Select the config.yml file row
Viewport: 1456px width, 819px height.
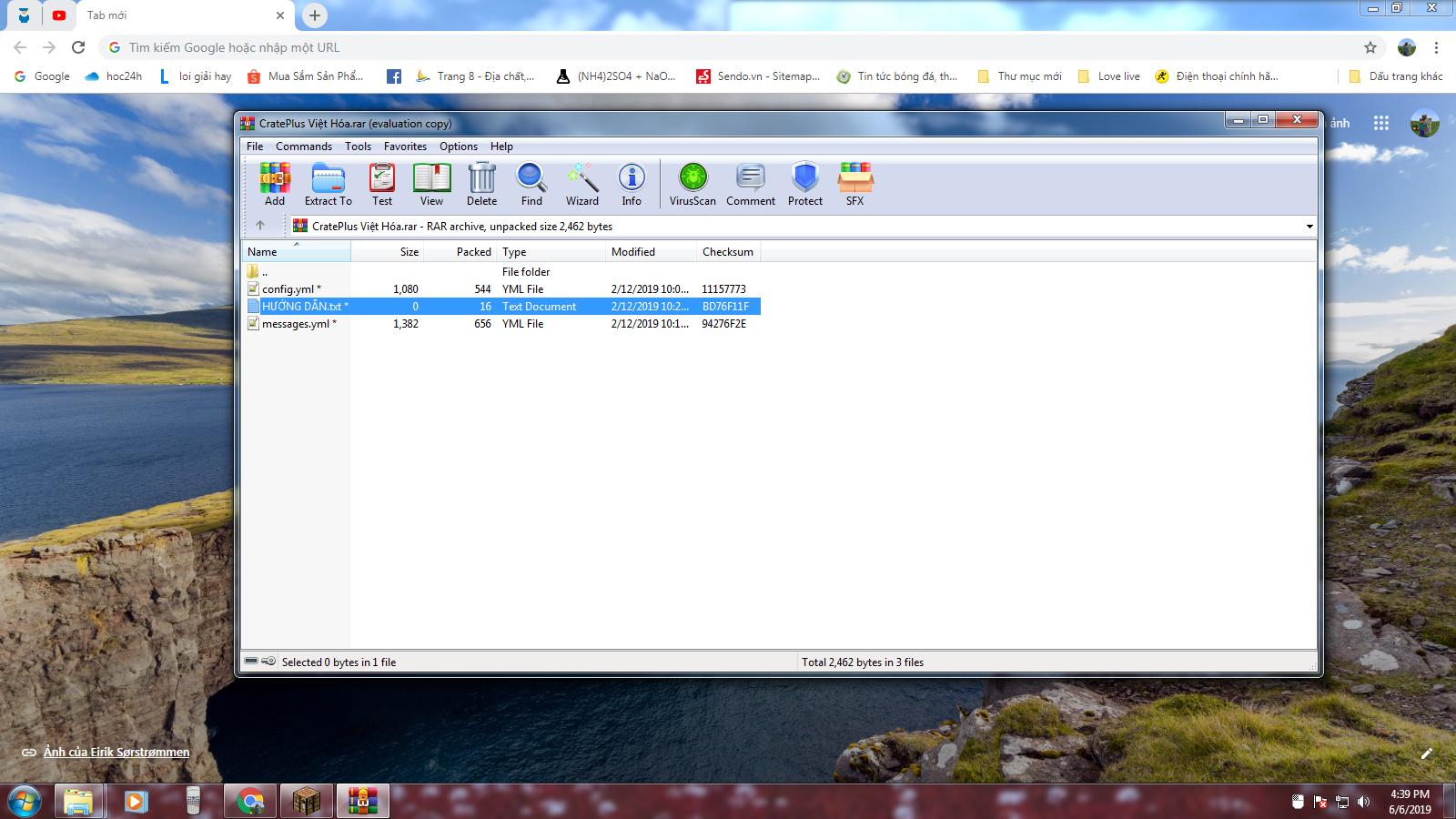501,289
